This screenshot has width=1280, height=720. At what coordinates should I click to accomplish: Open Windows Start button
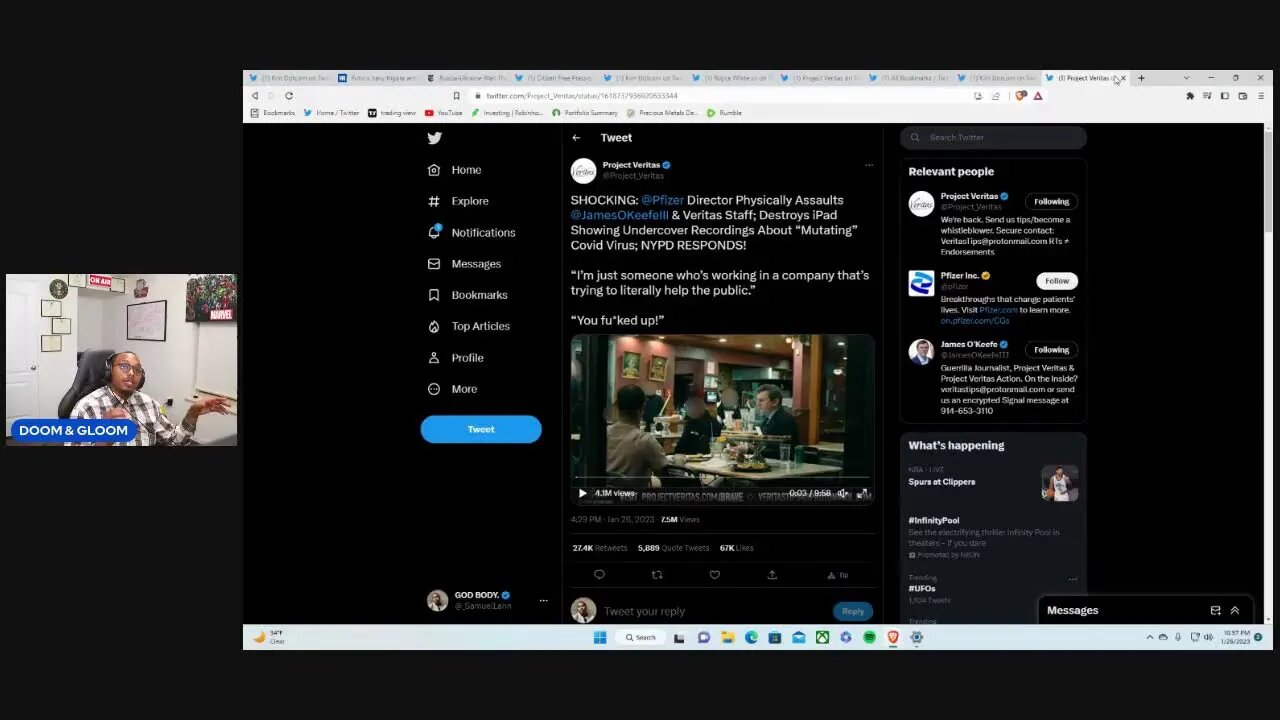click(x=600, y=637)
